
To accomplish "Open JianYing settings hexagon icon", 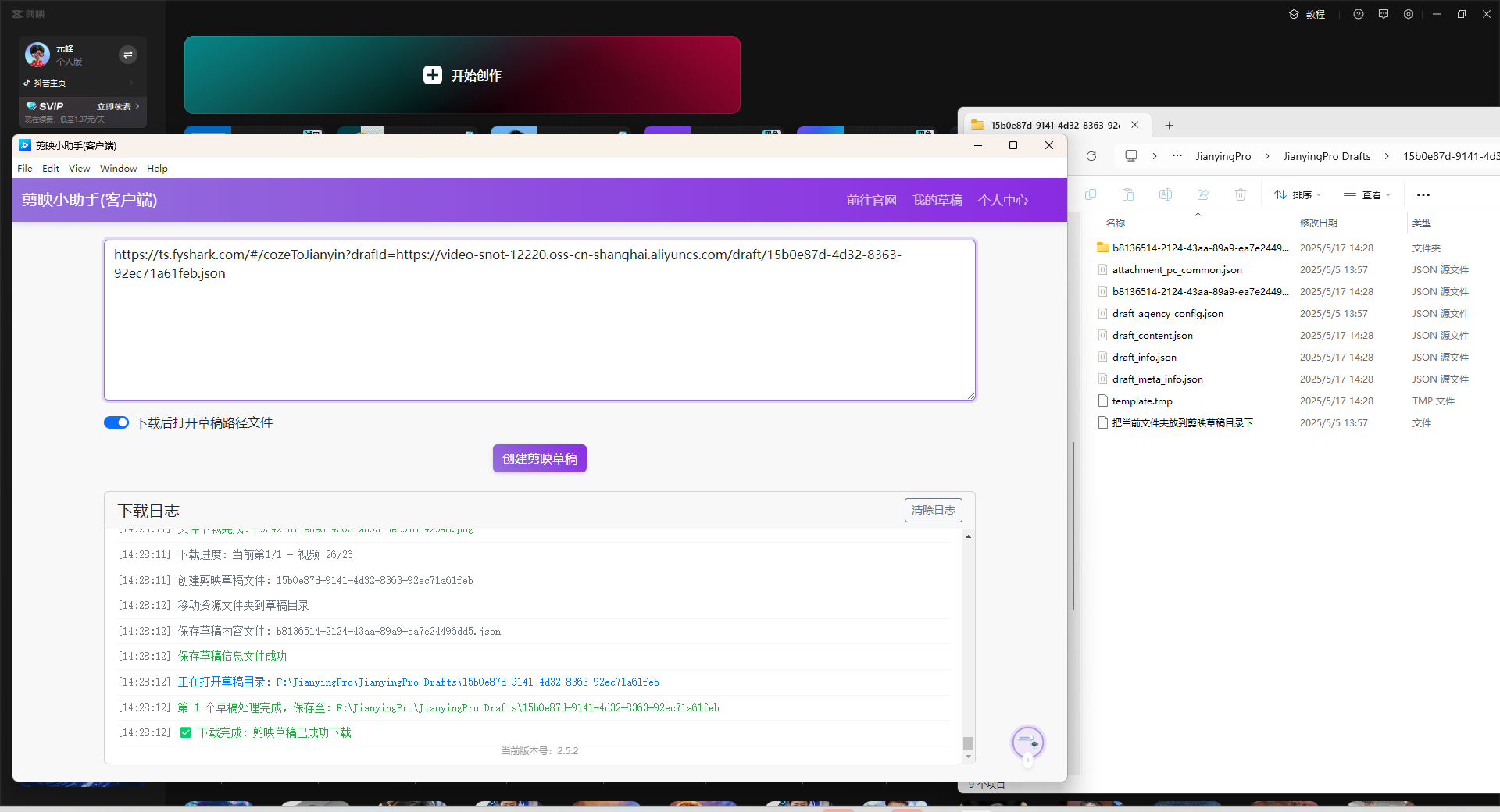I will [1409, 14].
